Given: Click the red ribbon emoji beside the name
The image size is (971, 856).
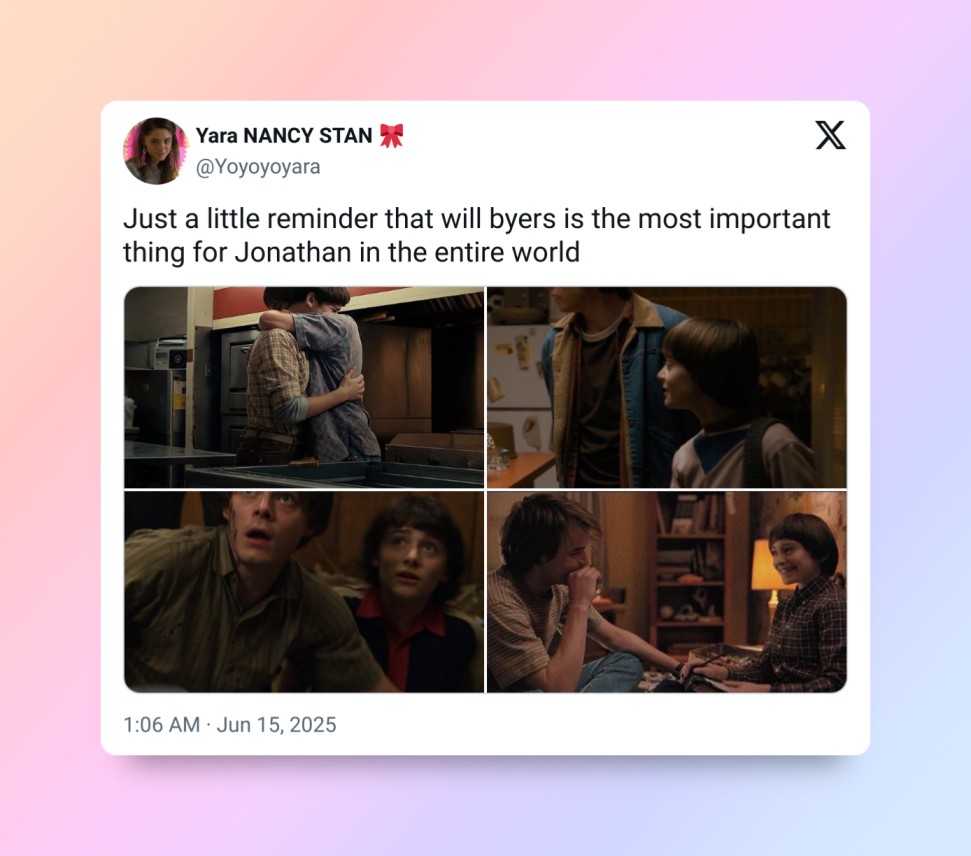Looking at the screenshot, I should click(391, 136).
